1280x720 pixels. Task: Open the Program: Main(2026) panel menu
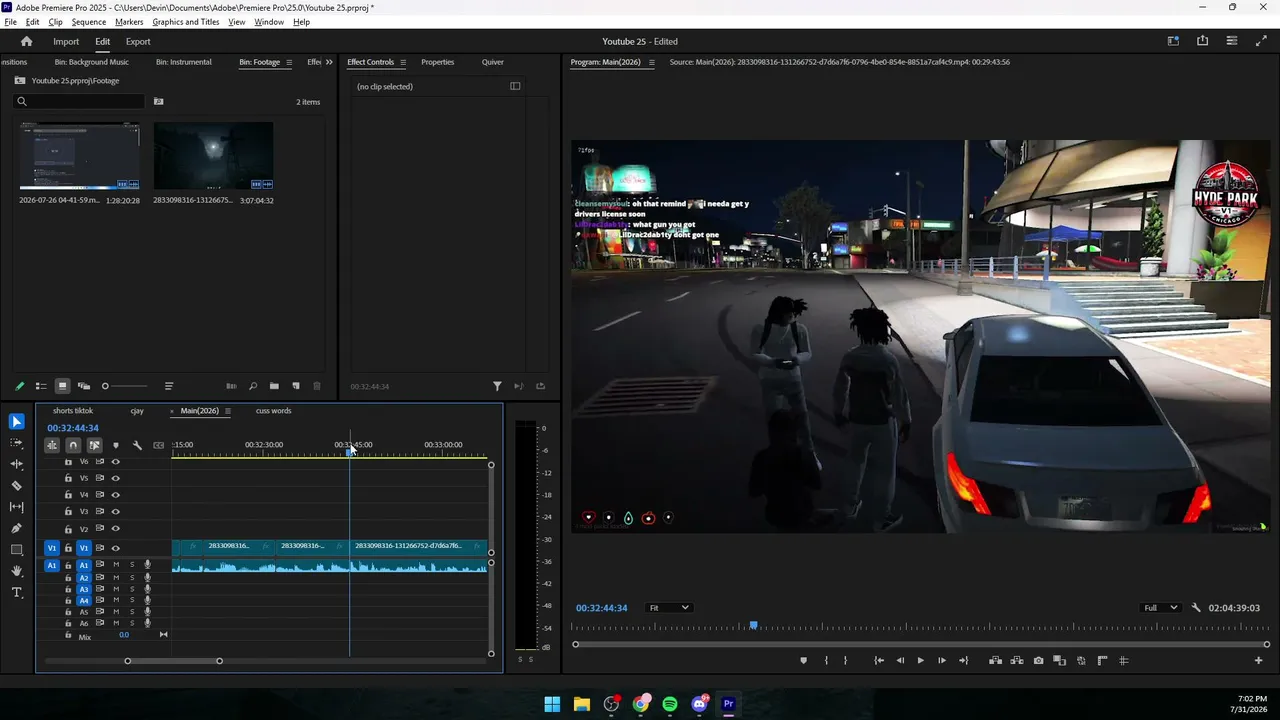tap(651, 62)
